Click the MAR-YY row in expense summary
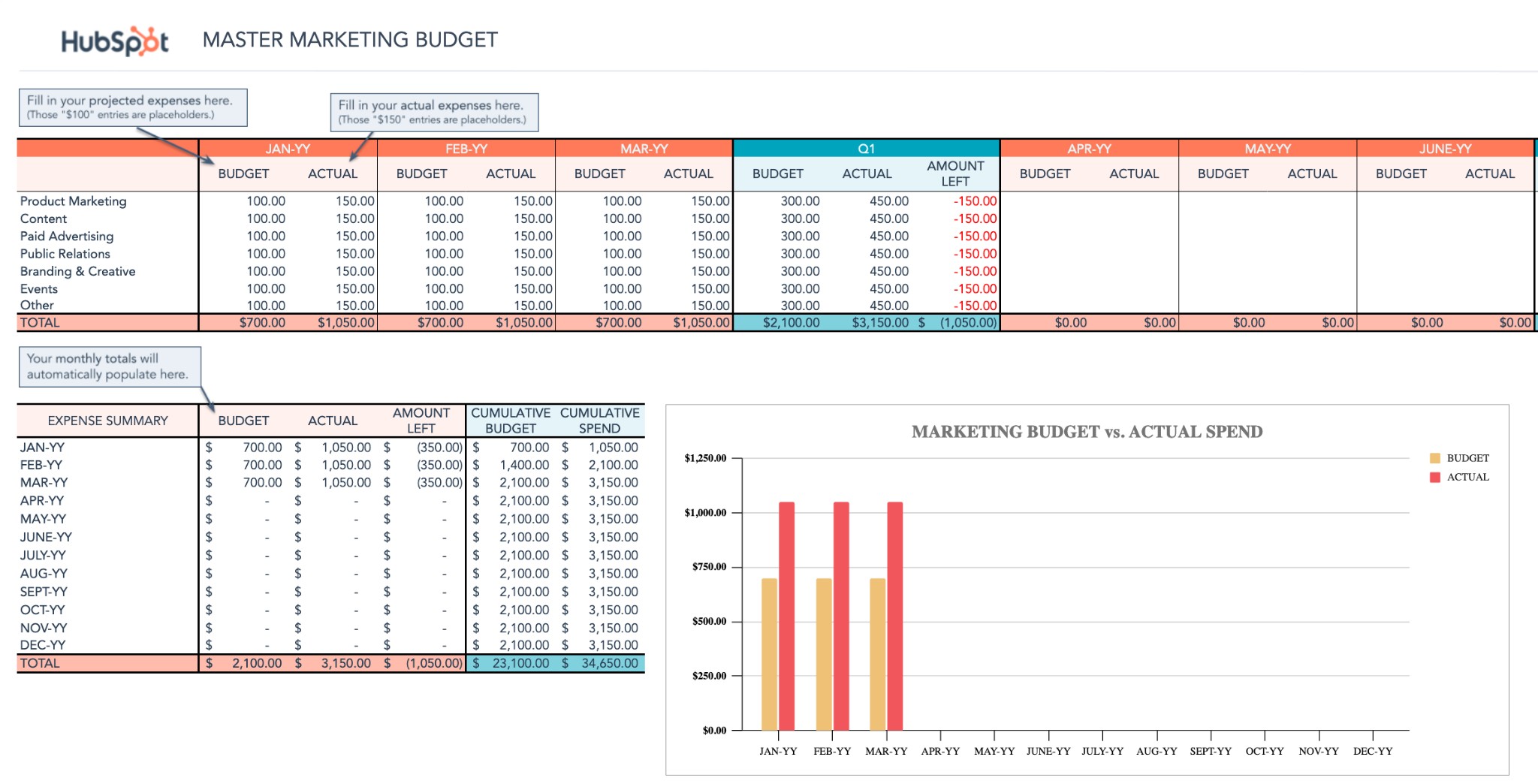Image resolution: width=1538 pixels, height=784 pixels. point(330,483)
